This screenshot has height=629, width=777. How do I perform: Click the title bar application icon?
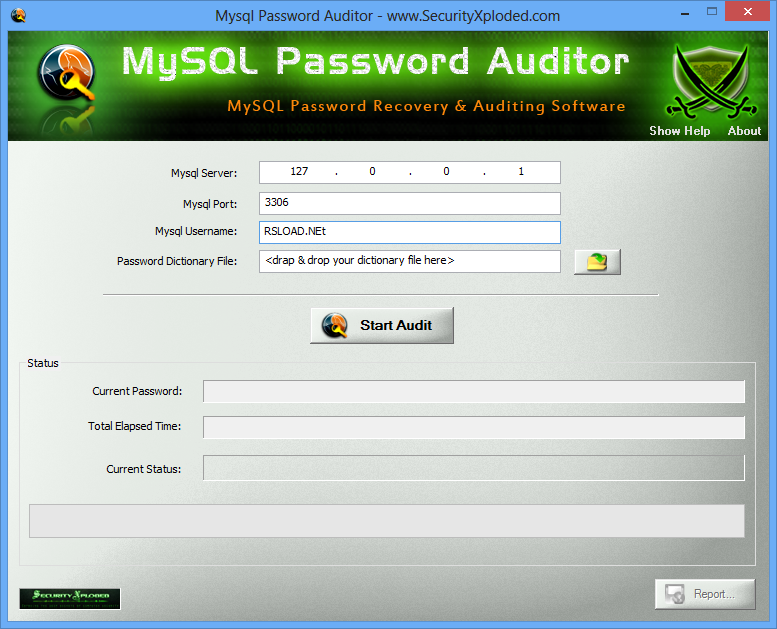(x=18, y=15)
